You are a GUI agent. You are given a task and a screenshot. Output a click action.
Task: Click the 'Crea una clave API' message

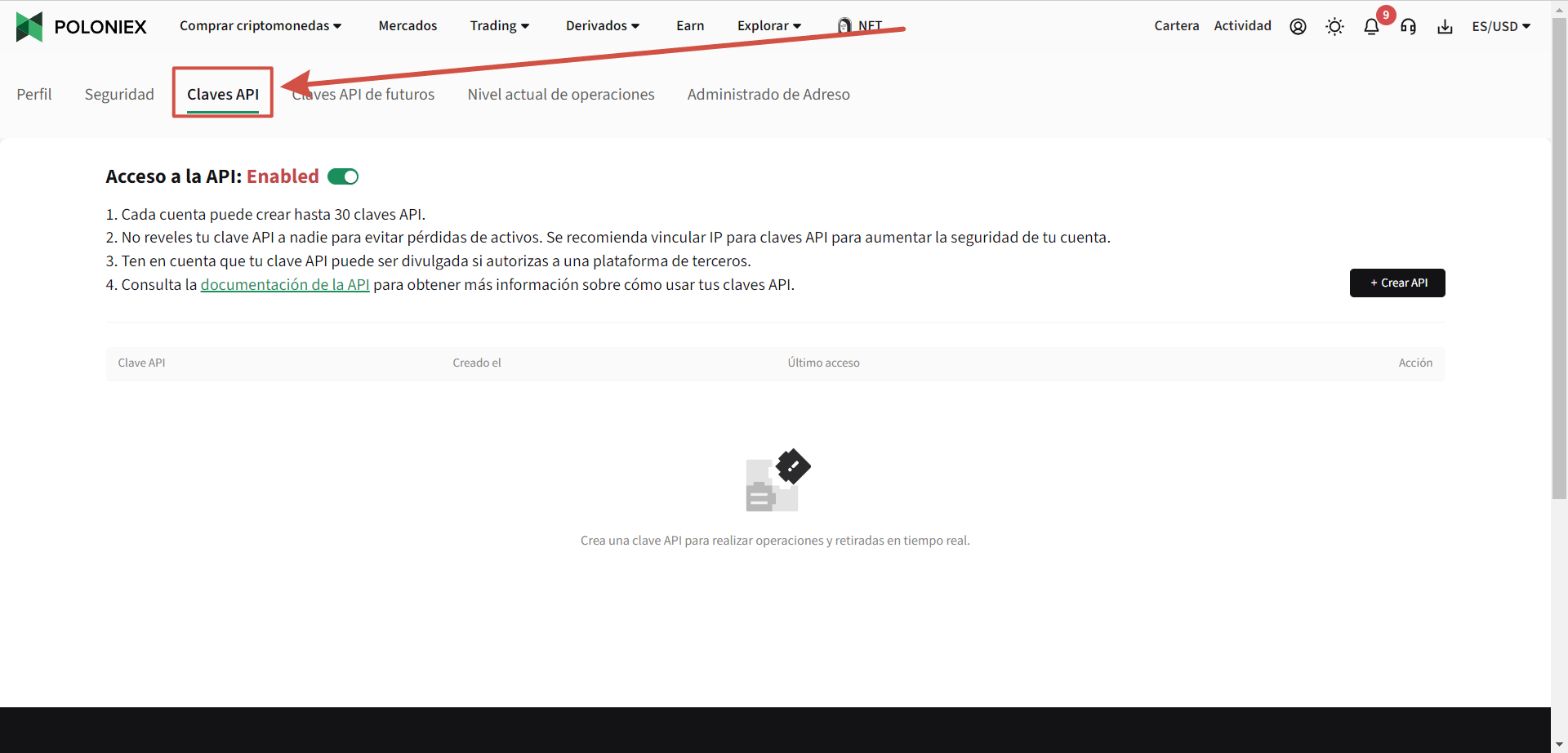click(775, 541)
